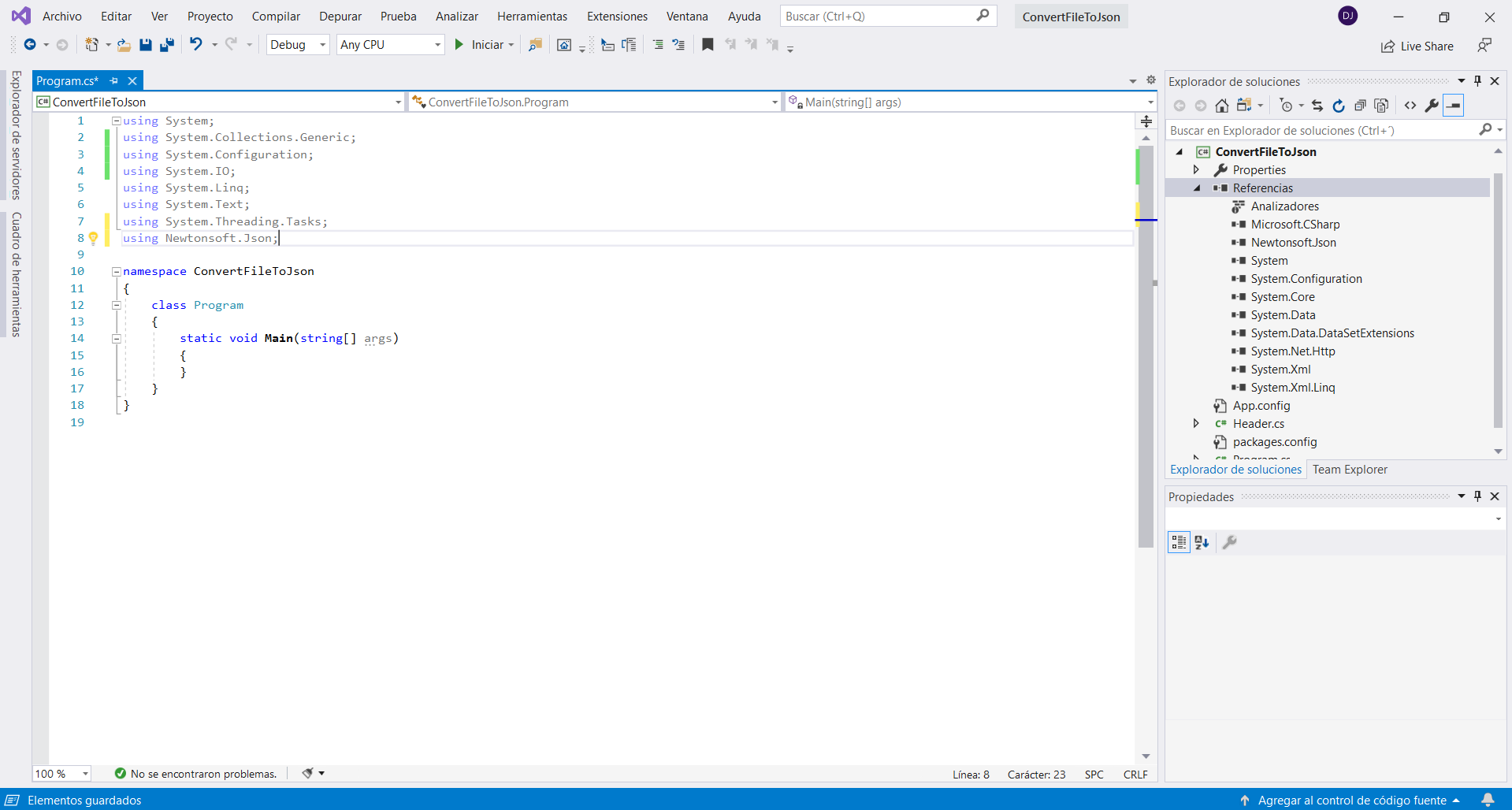Click the Live Share button
Image resolution: width=1512 pixels, height=810 pixels.
(1417, 46)
